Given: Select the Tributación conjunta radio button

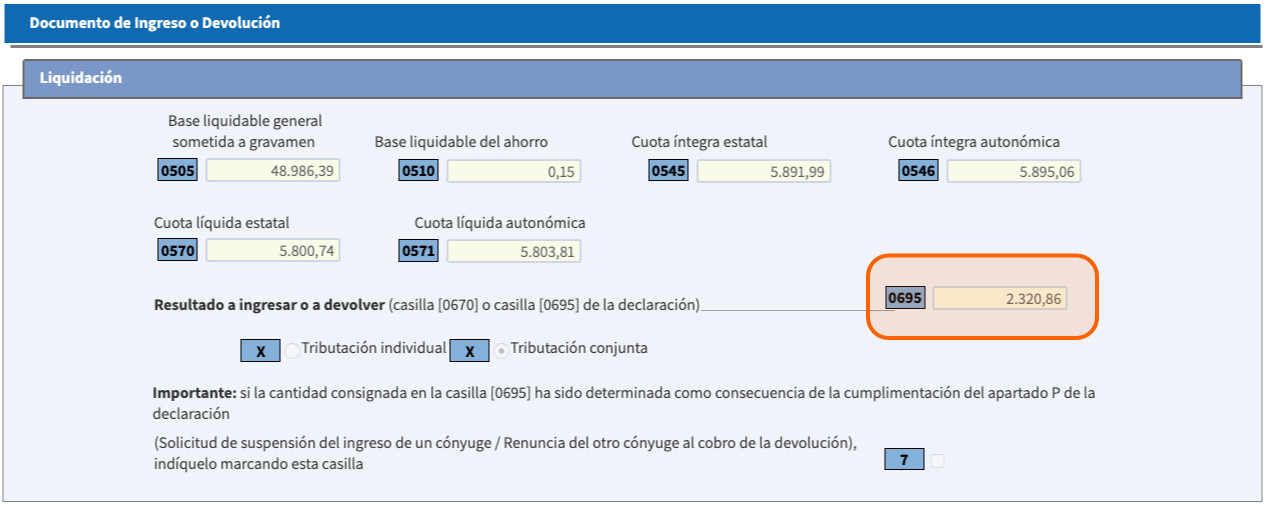Looking at the screenshot, I should [501, 351].
